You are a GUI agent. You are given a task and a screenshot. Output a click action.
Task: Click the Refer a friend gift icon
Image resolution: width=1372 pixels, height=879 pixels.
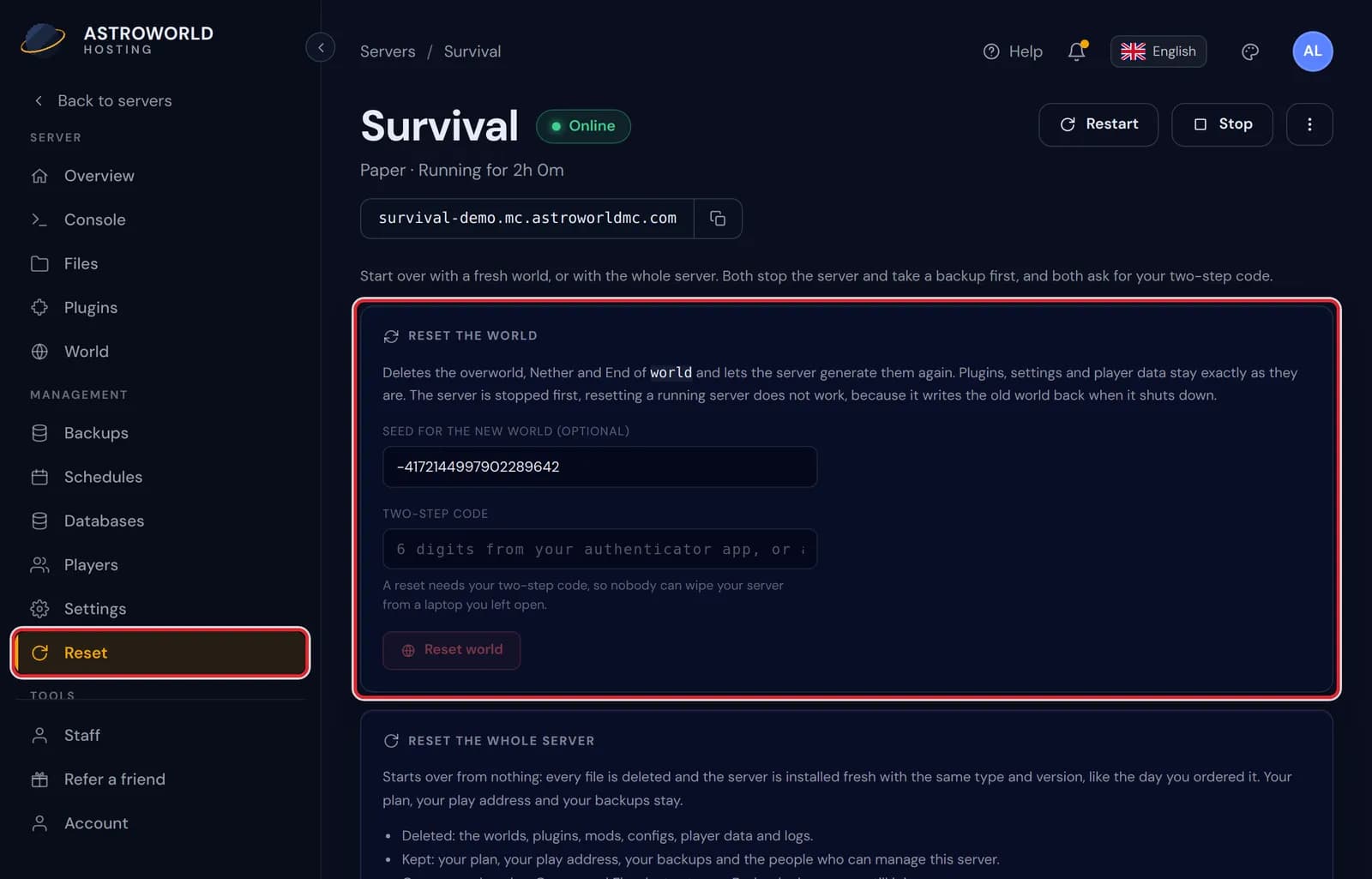tap(39, 780)
